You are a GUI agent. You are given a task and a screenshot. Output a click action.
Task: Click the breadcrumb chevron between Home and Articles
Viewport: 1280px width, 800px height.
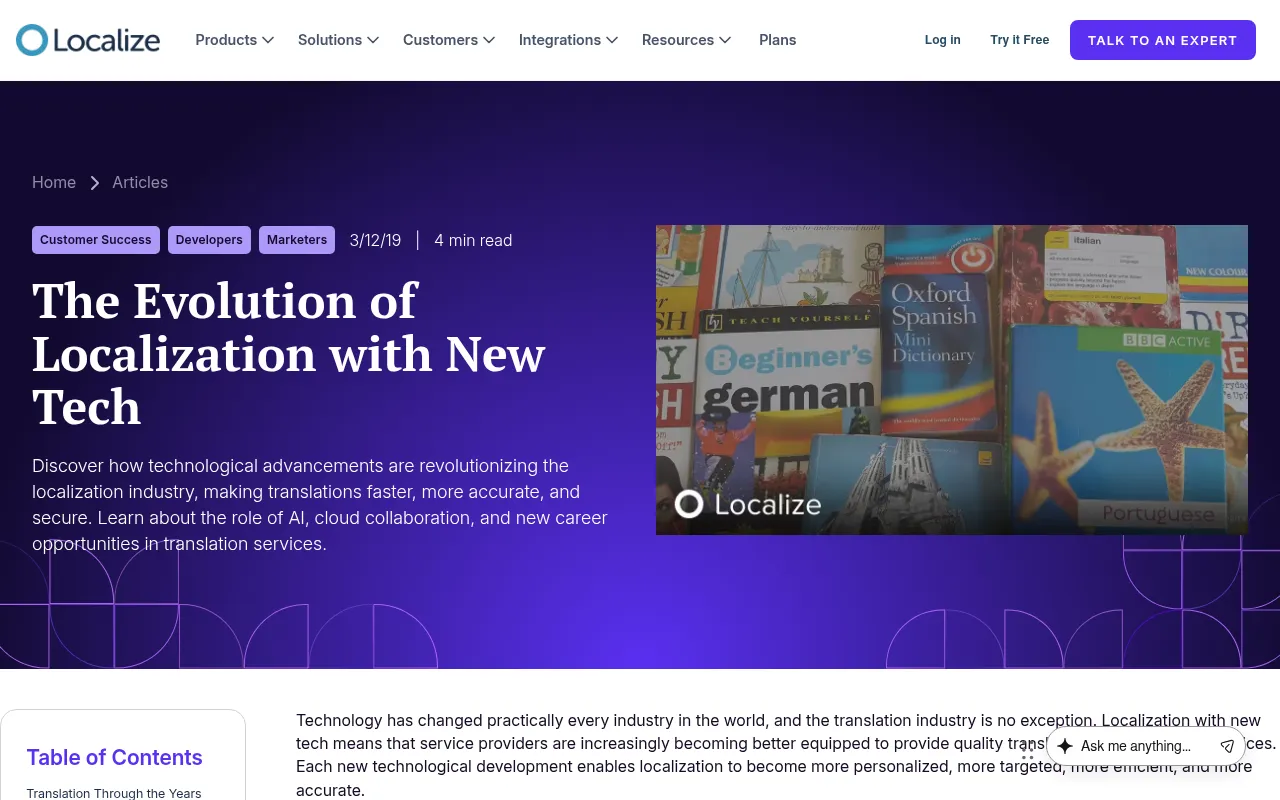click(95, 183)
